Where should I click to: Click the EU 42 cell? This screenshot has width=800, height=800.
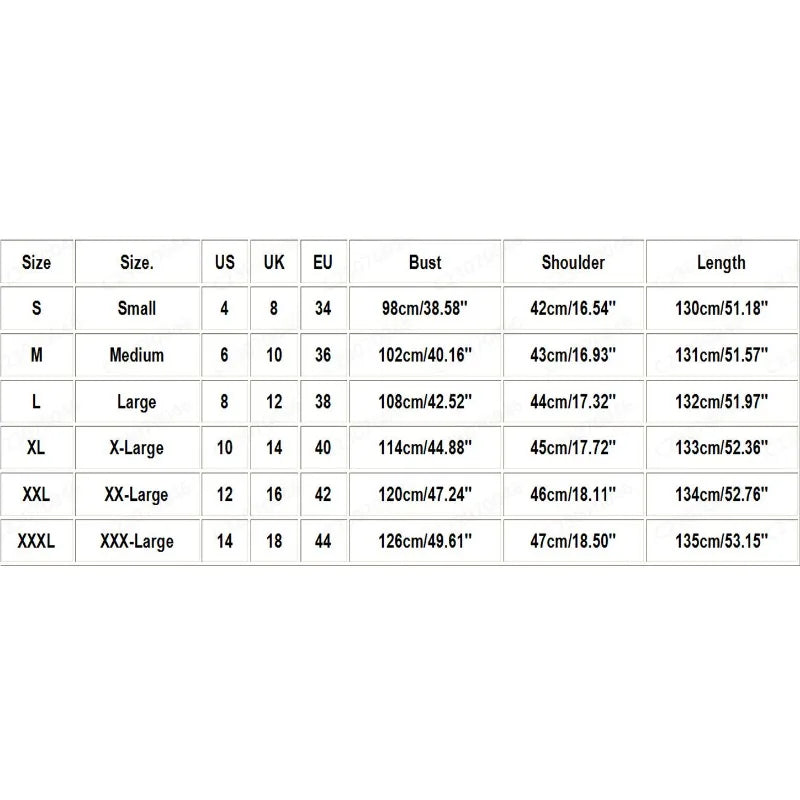(x=323, y=494)
